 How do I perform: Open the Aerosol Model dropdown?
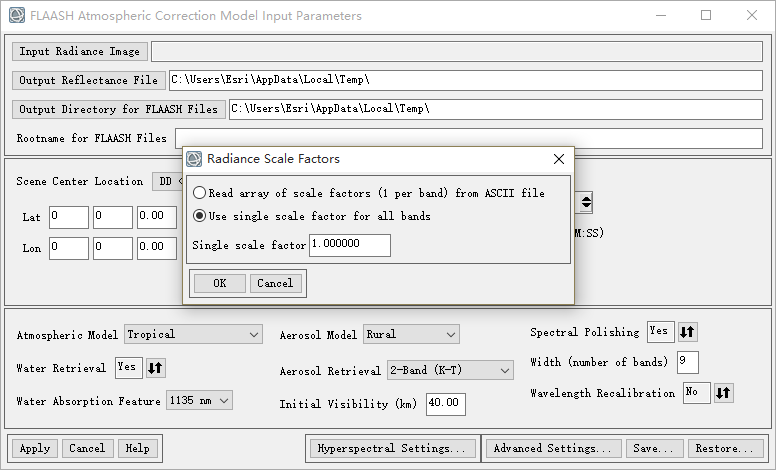(411, 334)
